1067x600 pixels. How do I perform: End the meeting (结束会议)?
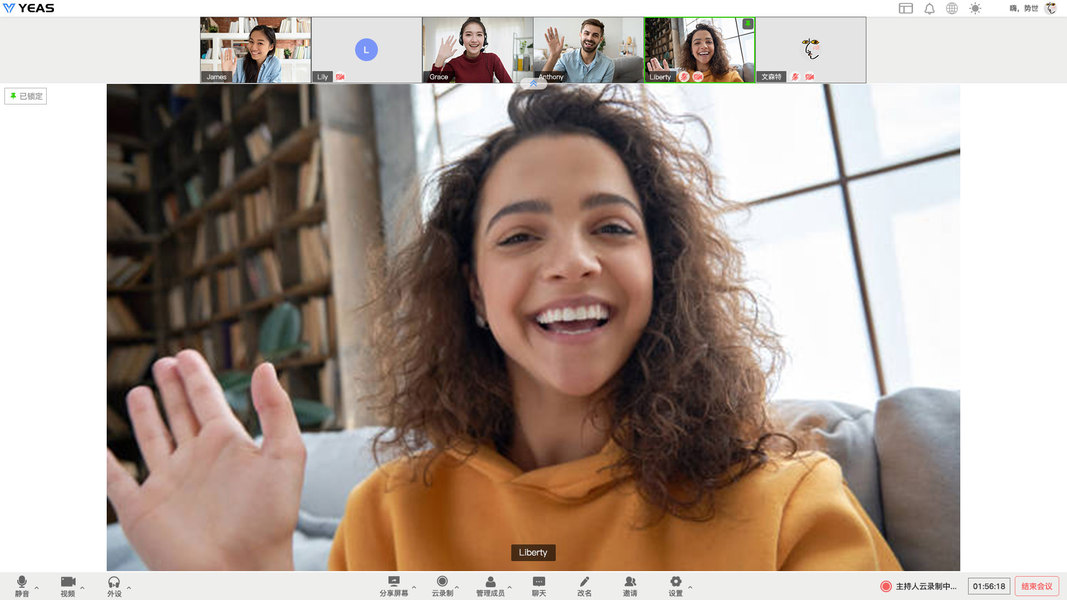tap(1037, 586)
